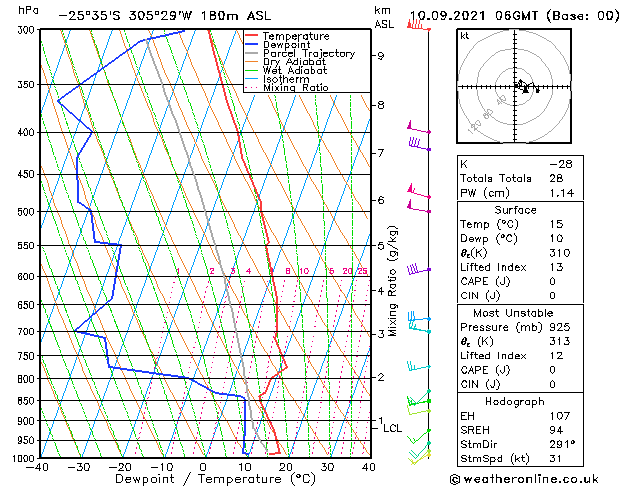Click the 850 hPa pressure label
Screen dimensions: 629x486
click(28, 401)
